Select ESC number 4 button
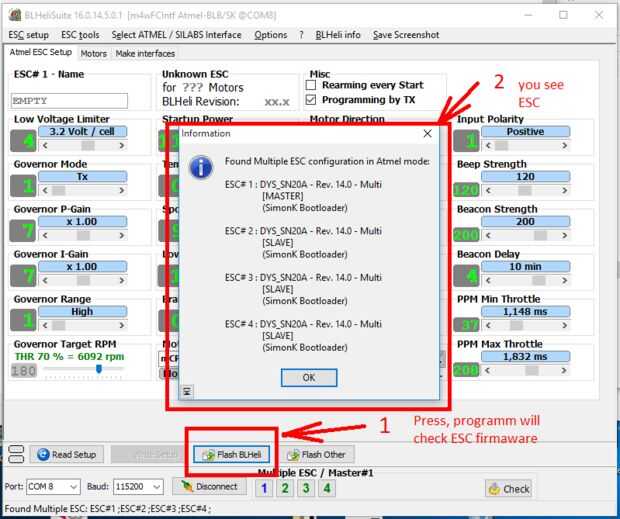The width and height of the screenshot is (620, 519). [327, 489]
